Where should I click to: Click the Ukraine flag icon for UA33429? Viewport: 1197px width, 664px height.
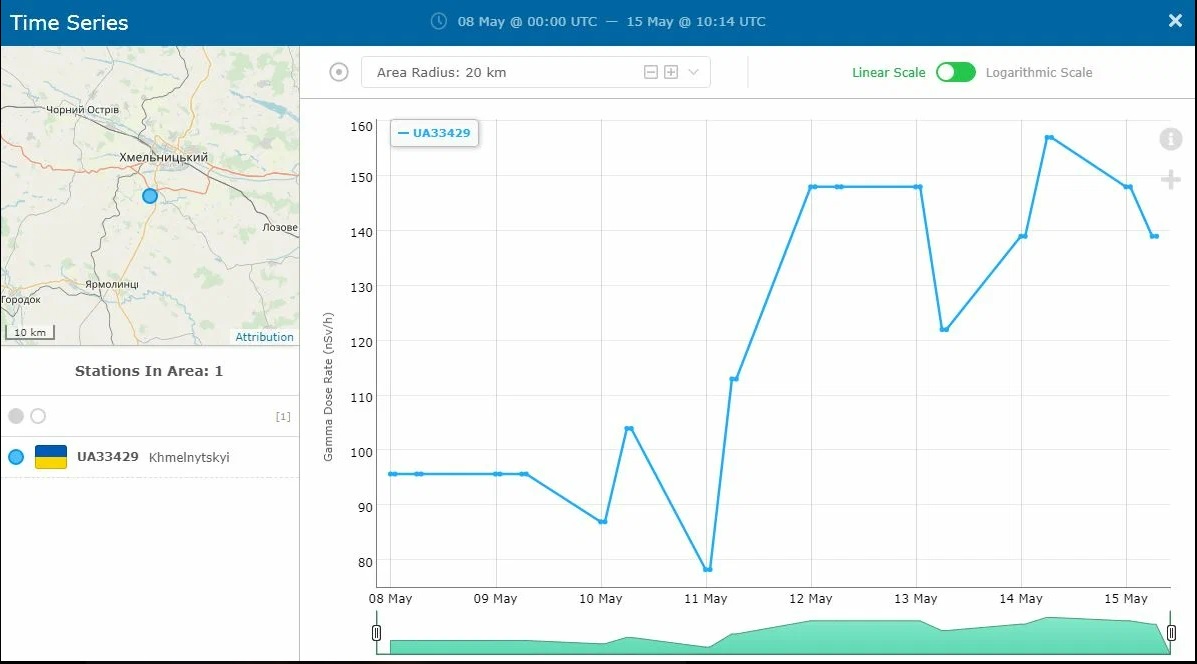(x=51, y=457)
